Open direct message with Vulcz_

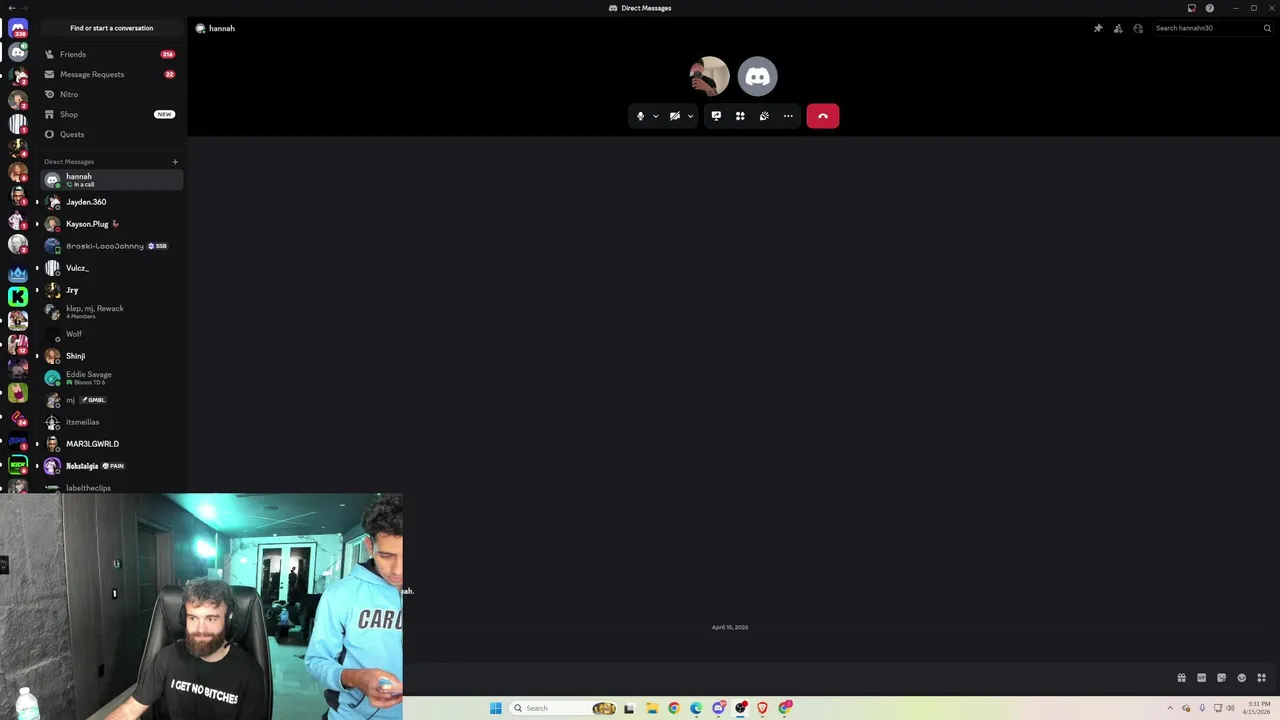click(112, 268)
